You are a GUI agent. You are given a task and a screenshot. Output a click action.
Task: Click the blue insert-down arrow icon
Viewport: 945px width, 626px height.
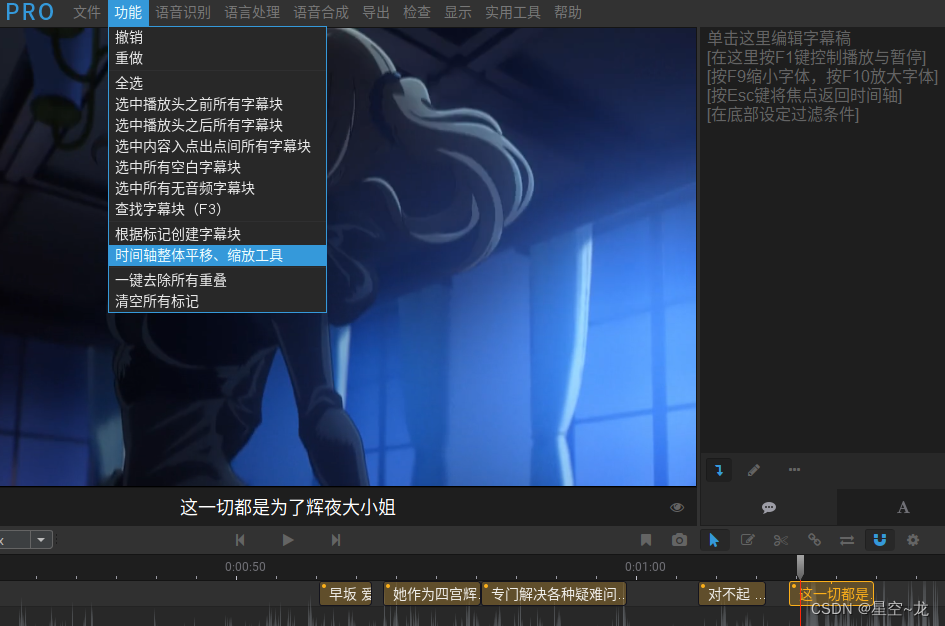(x=719, y=470)
